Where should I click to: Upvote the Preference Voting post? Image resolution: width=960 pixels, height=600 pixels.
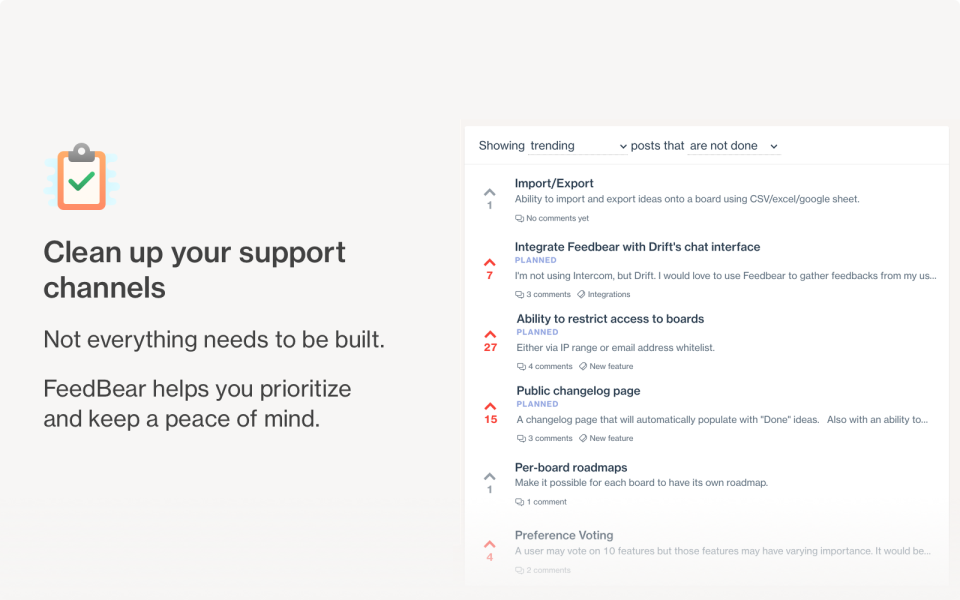tap(489, 545)
